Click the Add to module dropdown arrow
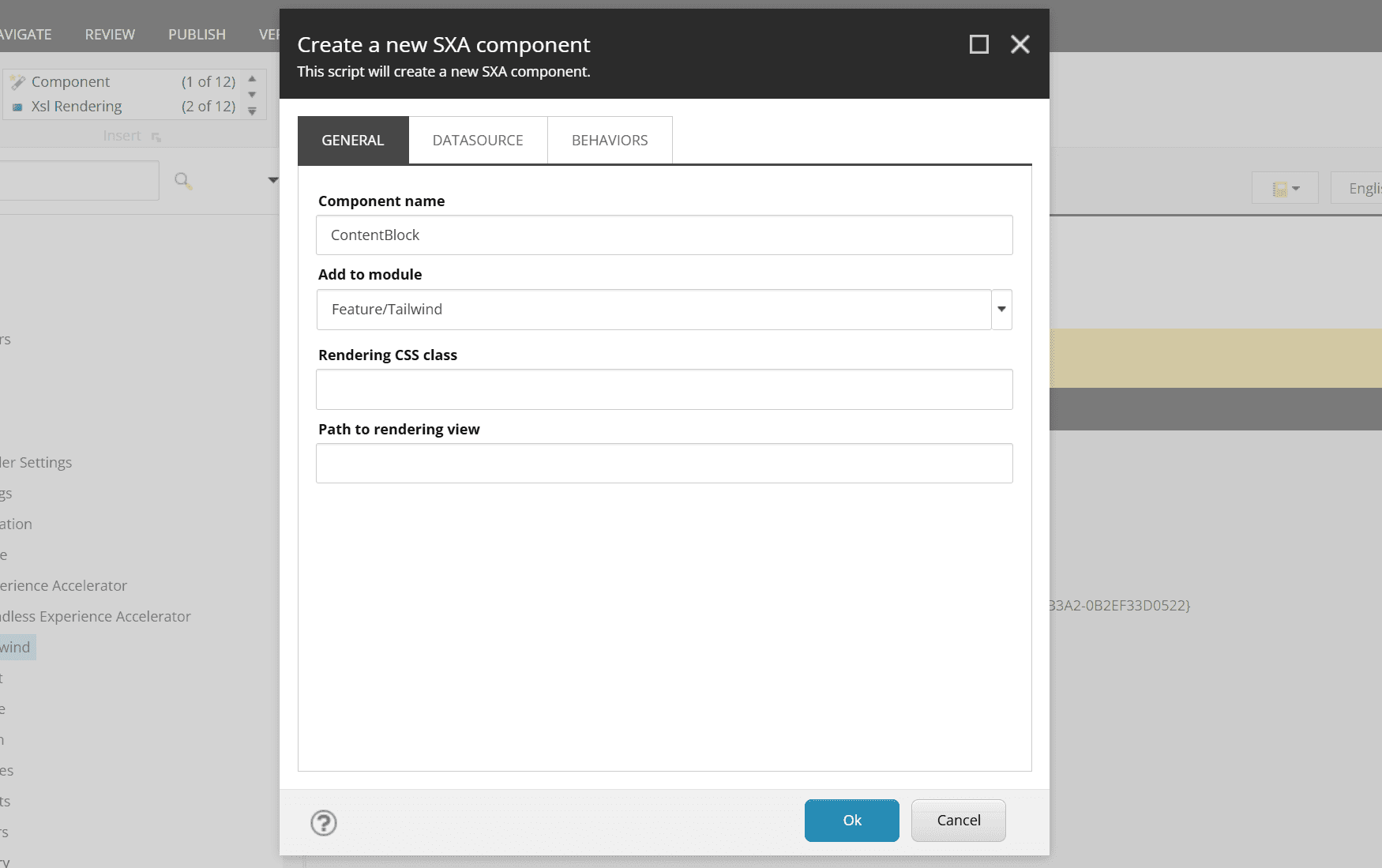 pos(1001,310)
